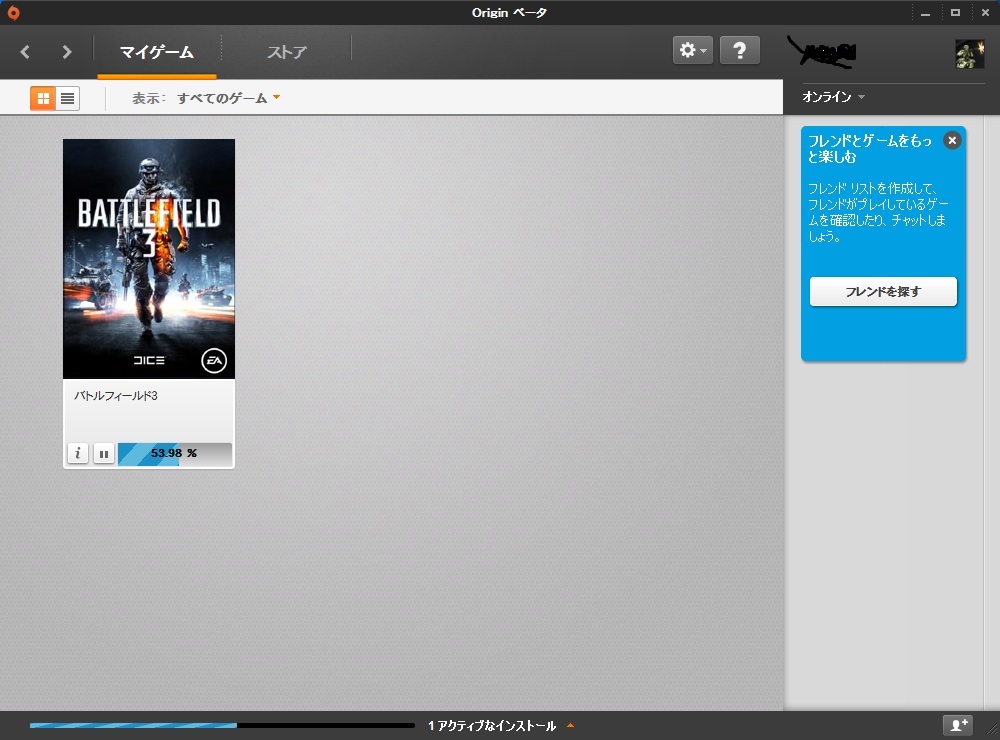Go back with the left arrow
The height and width of the screenshot is (740, 1000).
coord(25,52)
